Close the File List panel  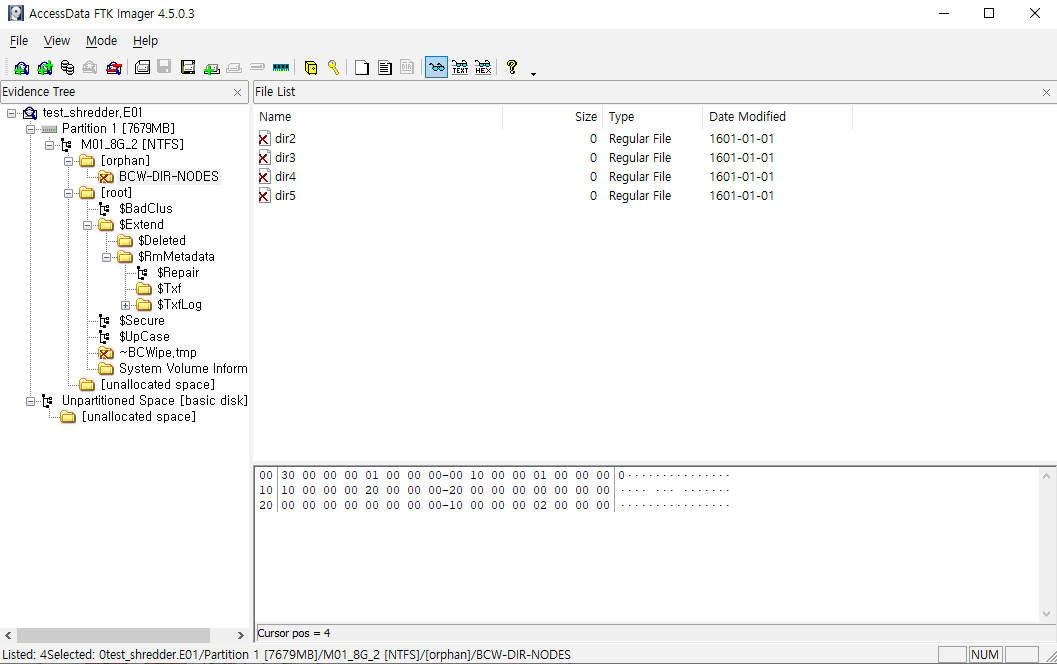pos(1046,92)
